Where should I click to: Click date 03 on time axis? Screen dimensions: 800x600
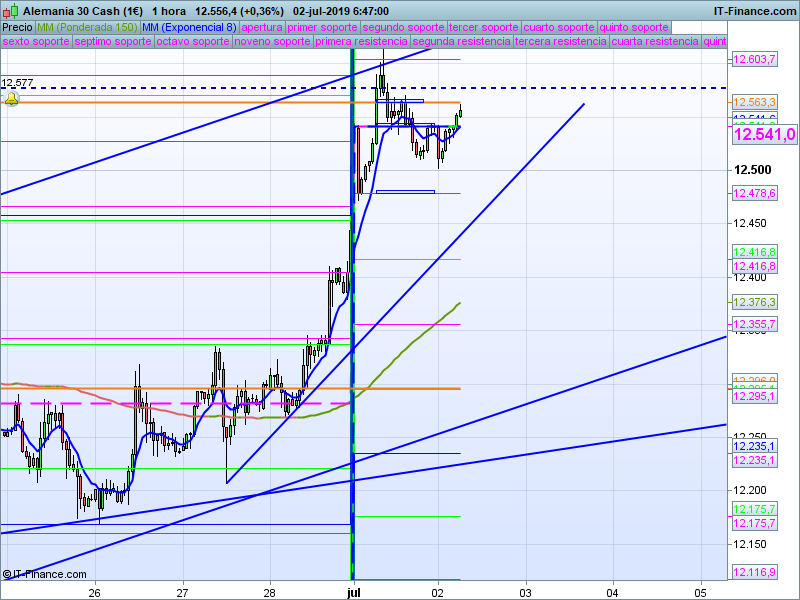[x=526, y=593]
